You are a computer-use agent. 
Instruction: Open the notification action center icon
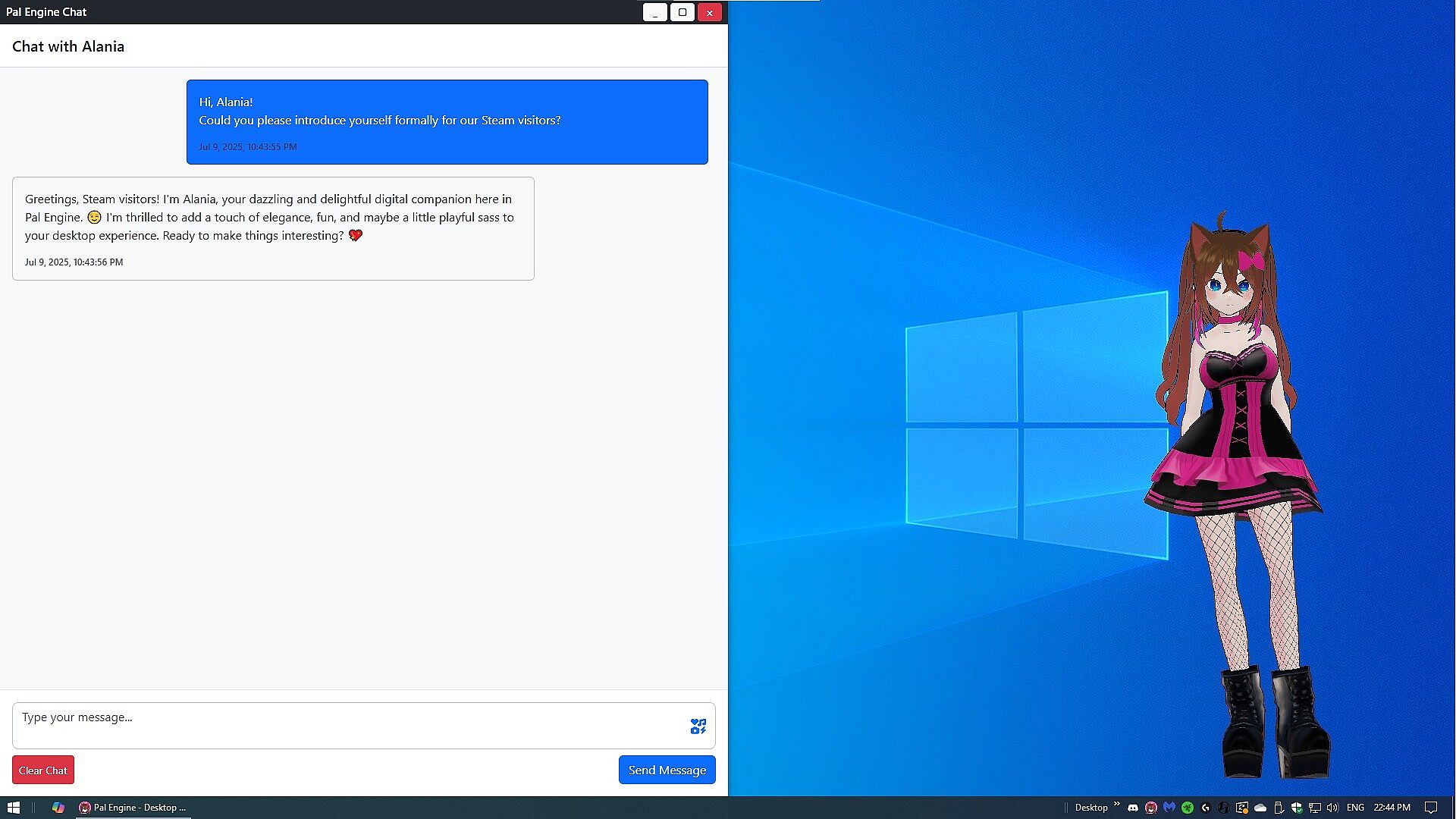(x=1430, y=808)
